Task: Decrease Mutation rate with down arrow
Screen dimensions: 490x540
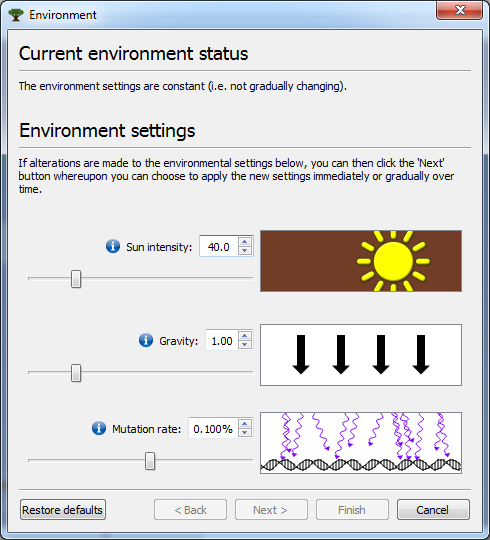Action: pyautogui.click(x=244, y=433)
